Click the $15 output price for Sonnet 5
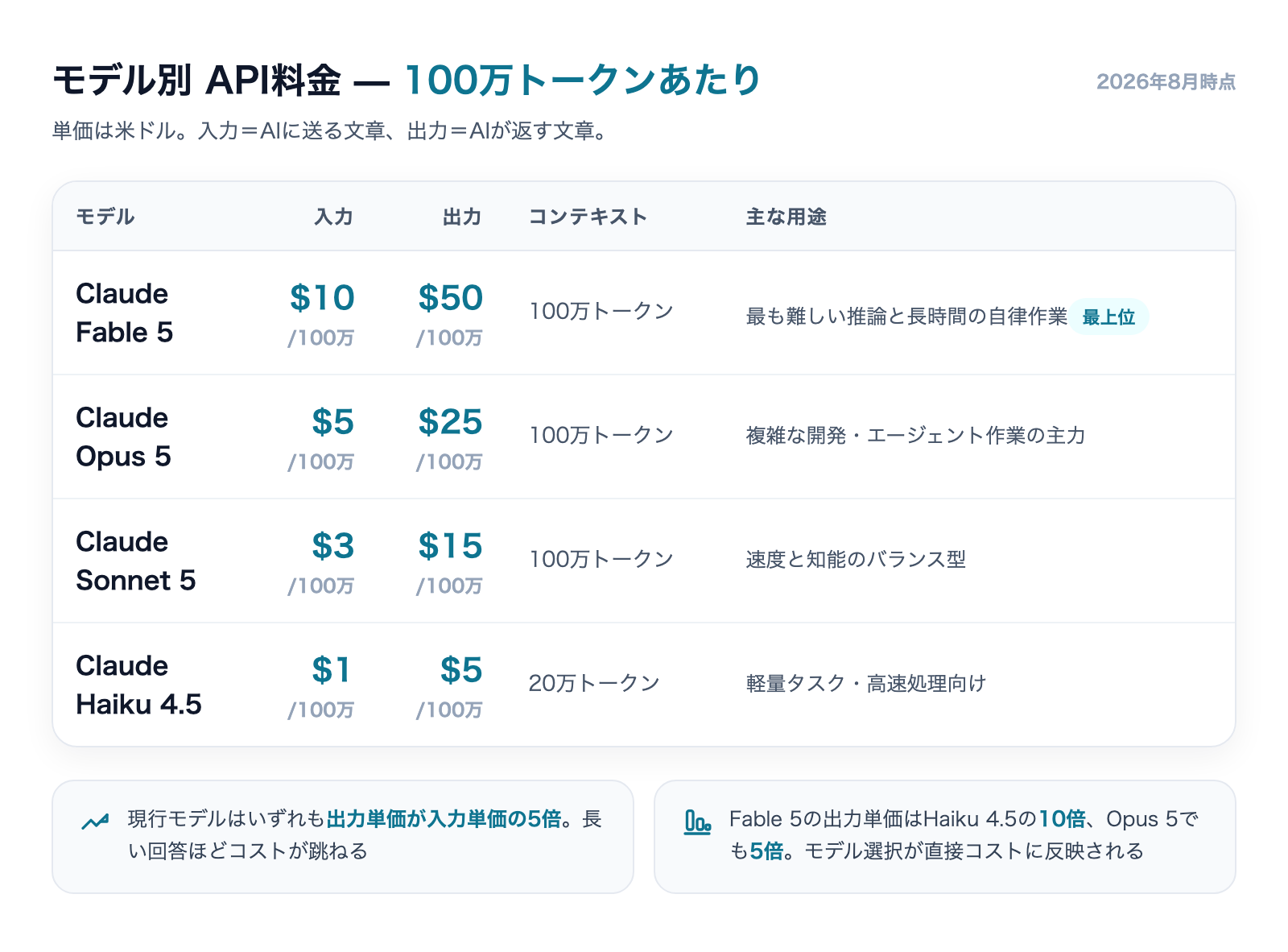 tap(450, 546)
